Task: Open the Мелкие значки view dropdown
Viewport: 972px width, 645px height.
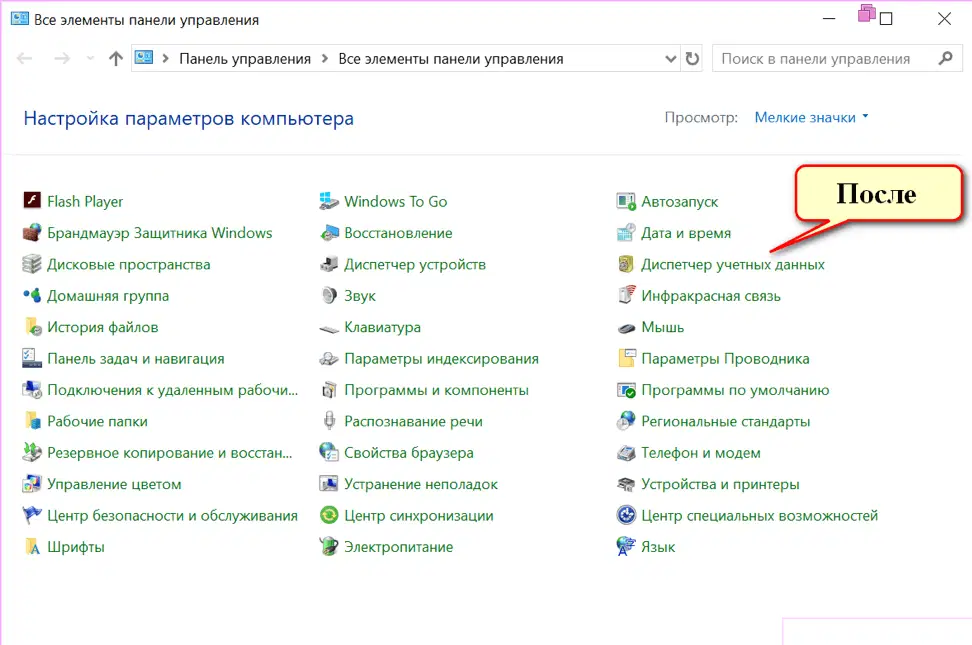Action: tap(811, 117)
